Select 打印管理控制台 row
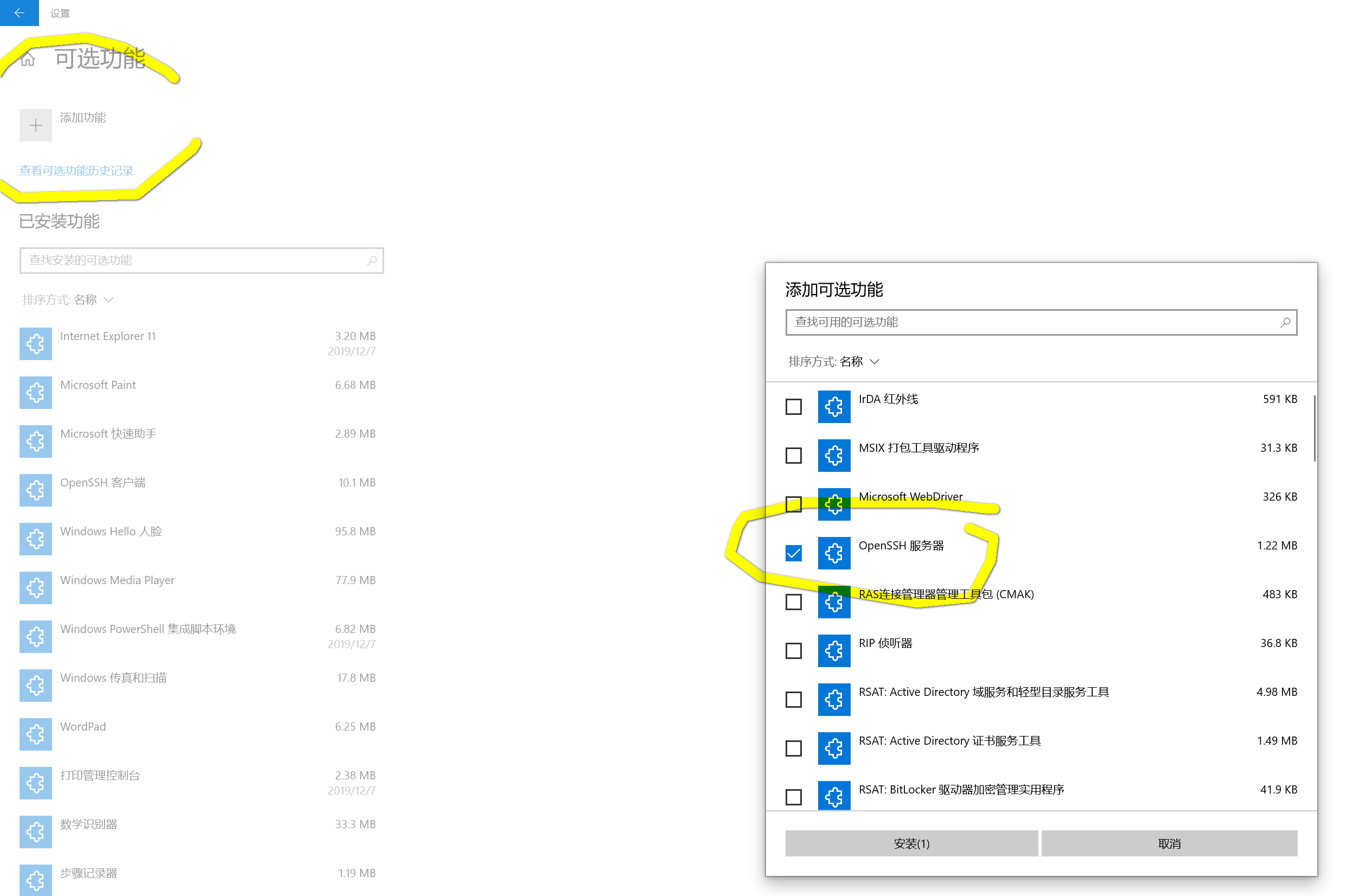The height and width of the screenshot is (896, 1346). pyautogui.click(x=198, y=783)
